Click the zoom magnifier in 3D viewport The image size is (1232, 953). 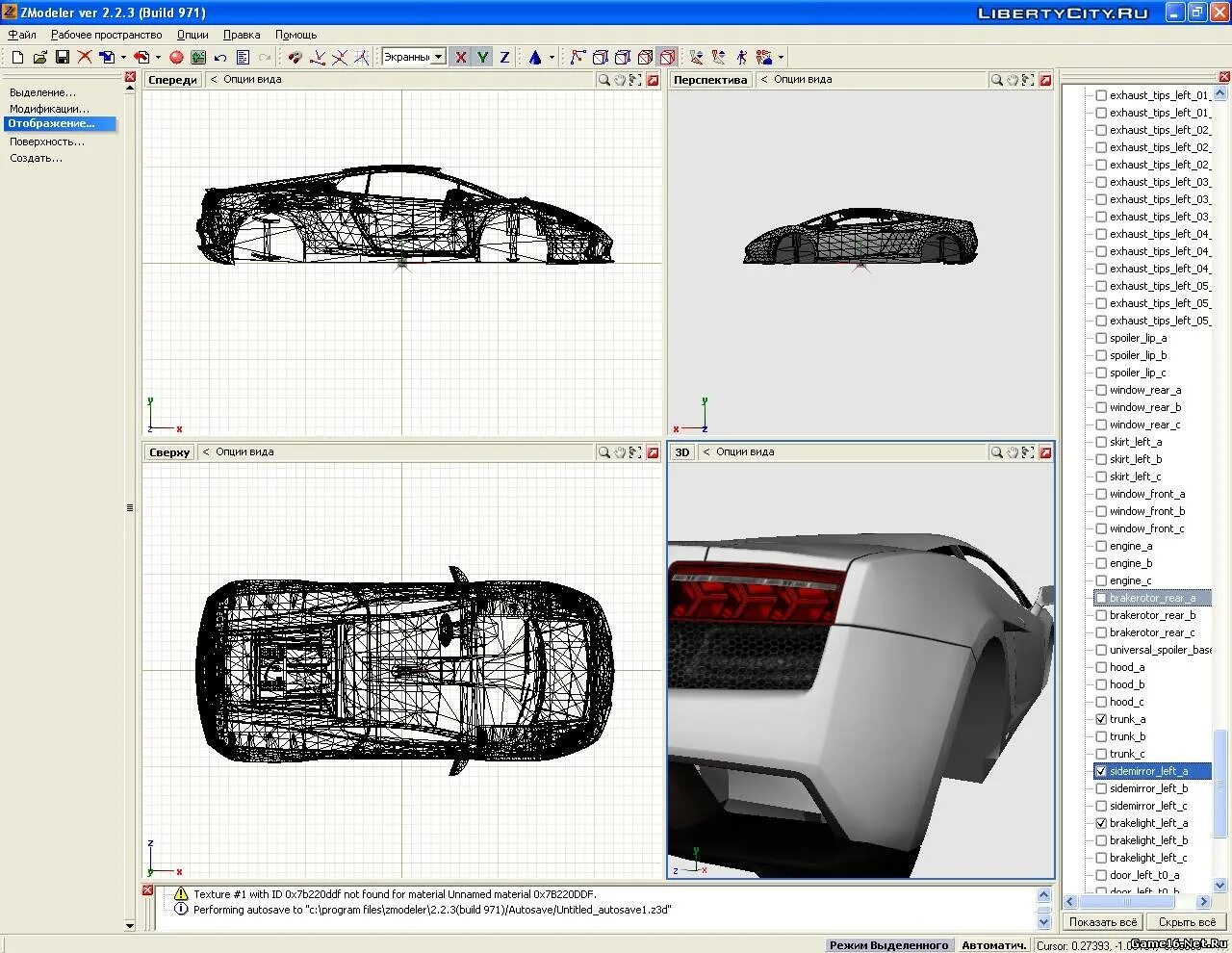coord(997,452)
